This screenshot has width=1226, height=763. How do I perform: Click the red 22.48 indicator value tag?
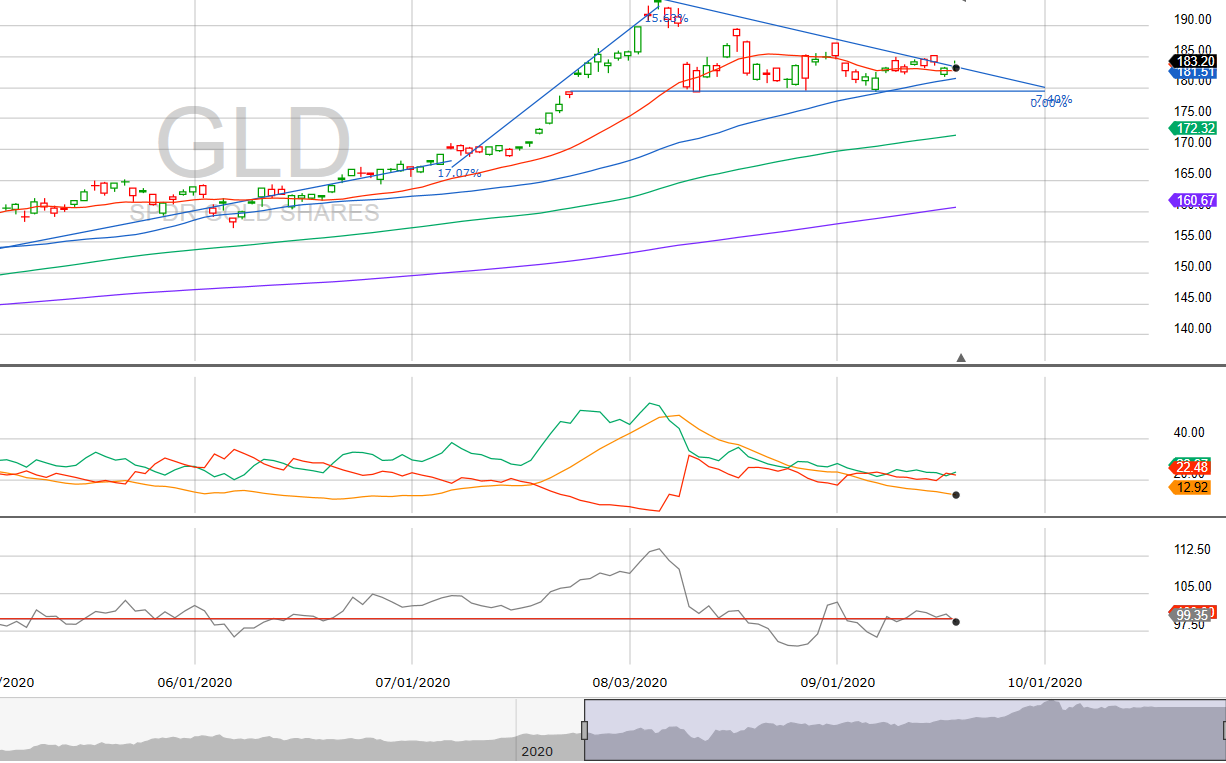tap(1192, 468)
